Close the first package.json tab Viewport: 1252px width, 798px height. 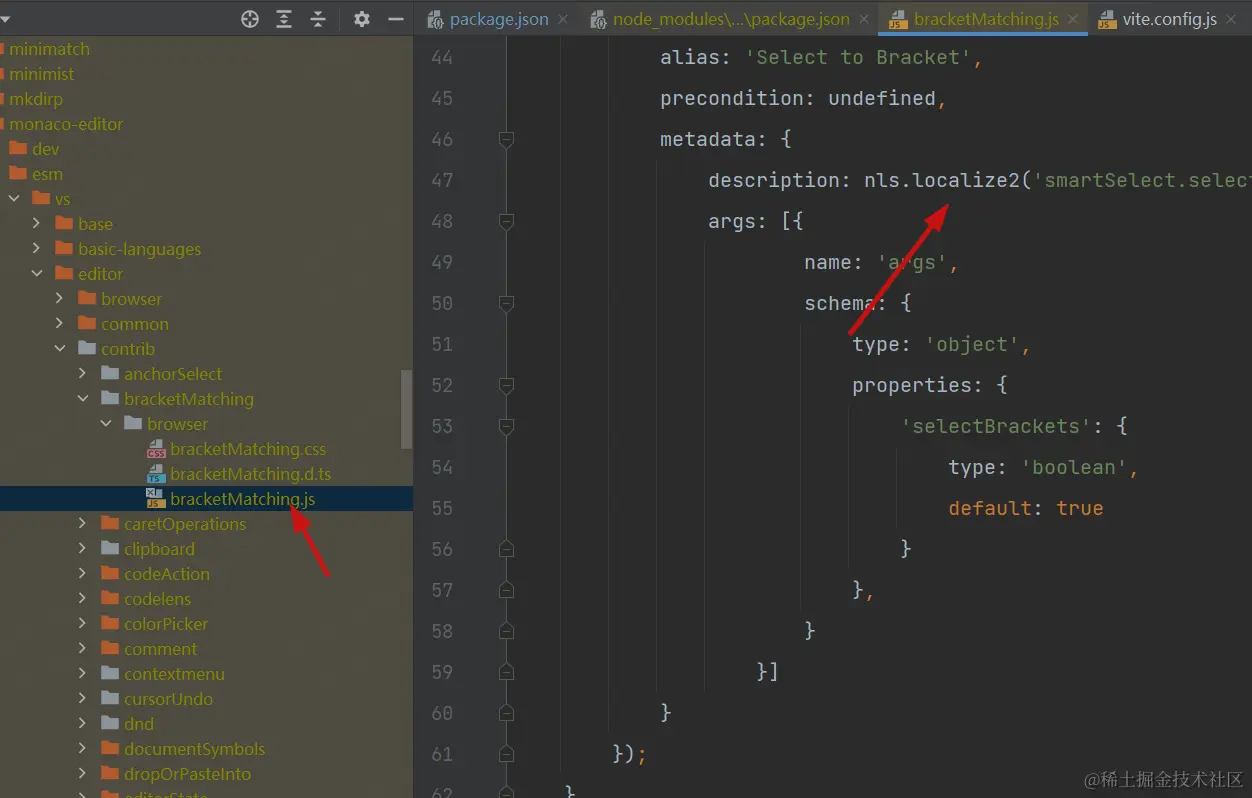563,19
